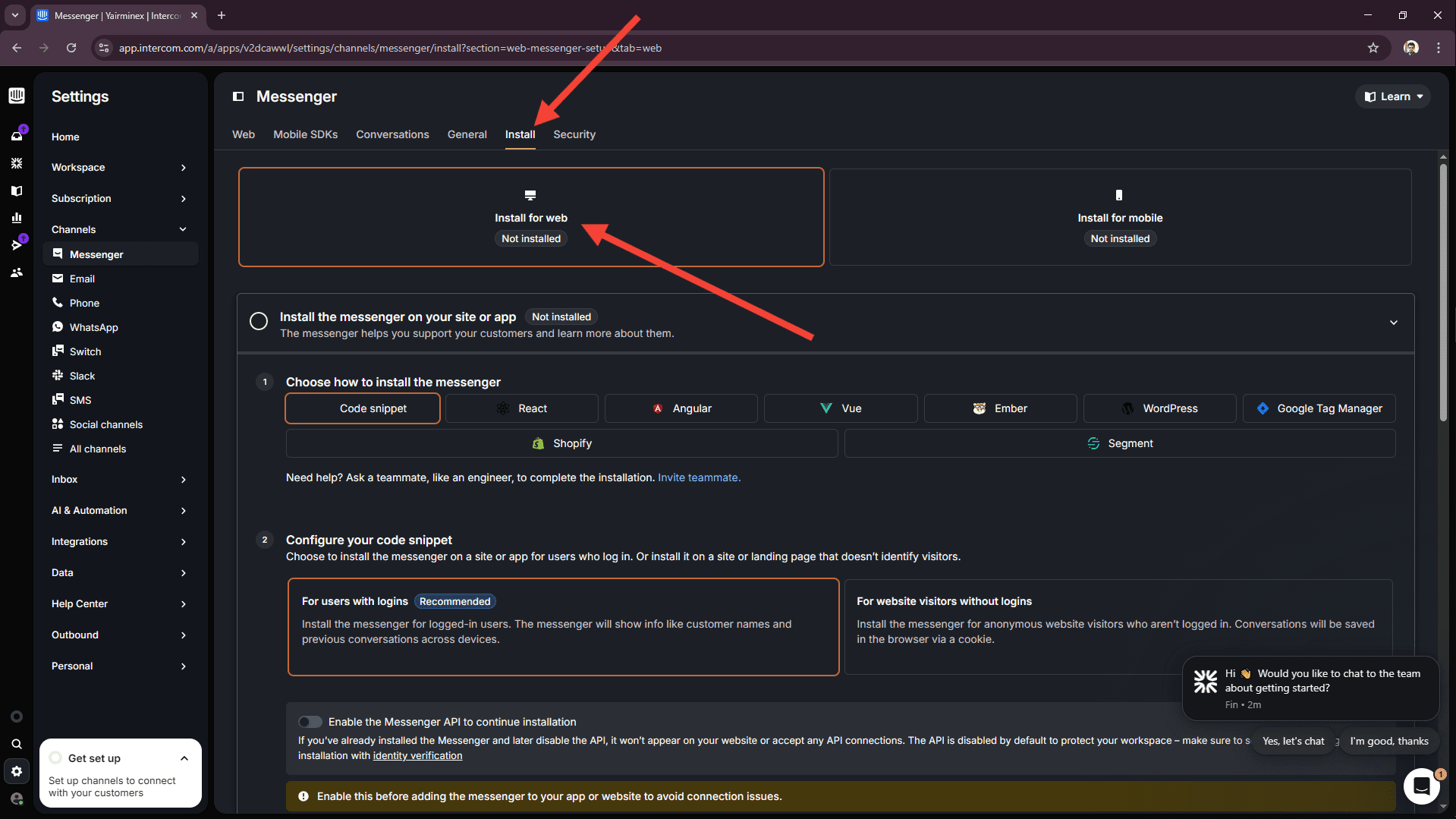Choose the Vue install method
The image size is (1456, 819).
tap(841, 408)
